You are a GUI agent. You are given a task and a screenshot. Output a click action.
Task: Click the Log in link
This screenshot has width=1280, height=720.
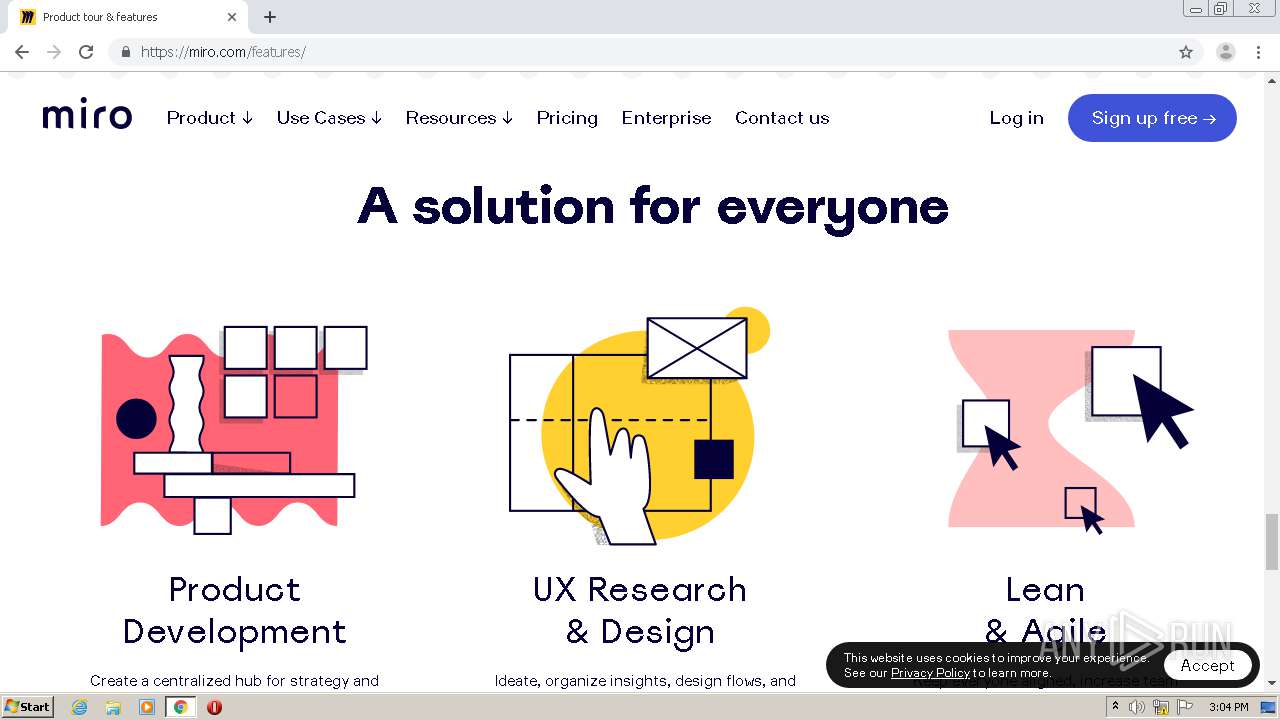[1016, 118]
